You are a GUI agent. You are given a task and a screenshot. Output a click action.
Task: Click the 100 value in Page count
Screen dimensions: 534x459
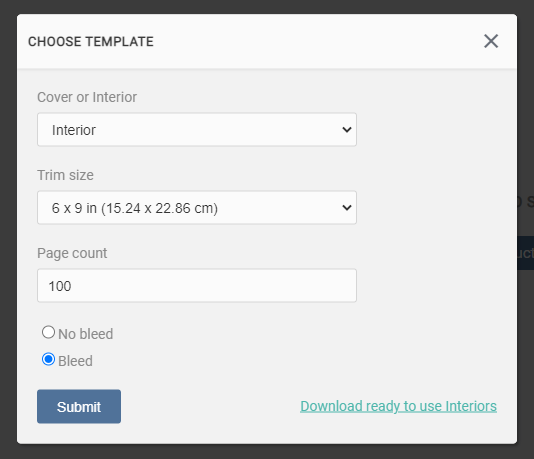pos(60,286)
